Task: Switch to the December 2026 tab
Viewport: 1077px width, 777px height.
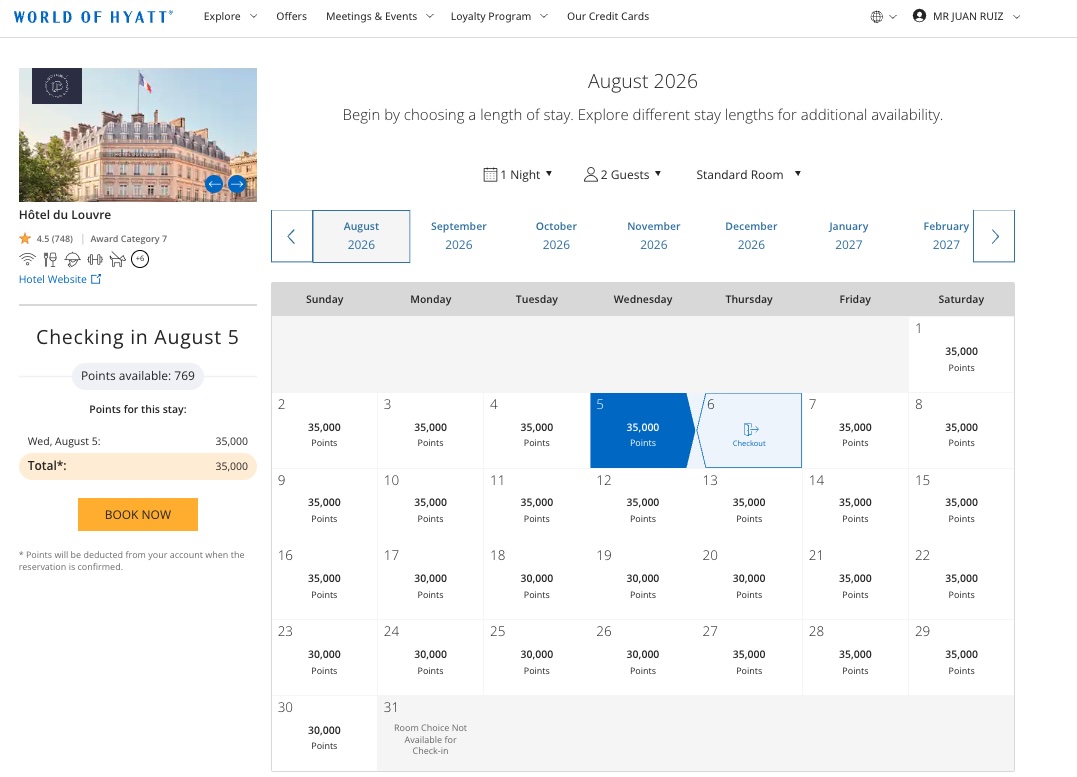Action: click(x=751, y=236)
